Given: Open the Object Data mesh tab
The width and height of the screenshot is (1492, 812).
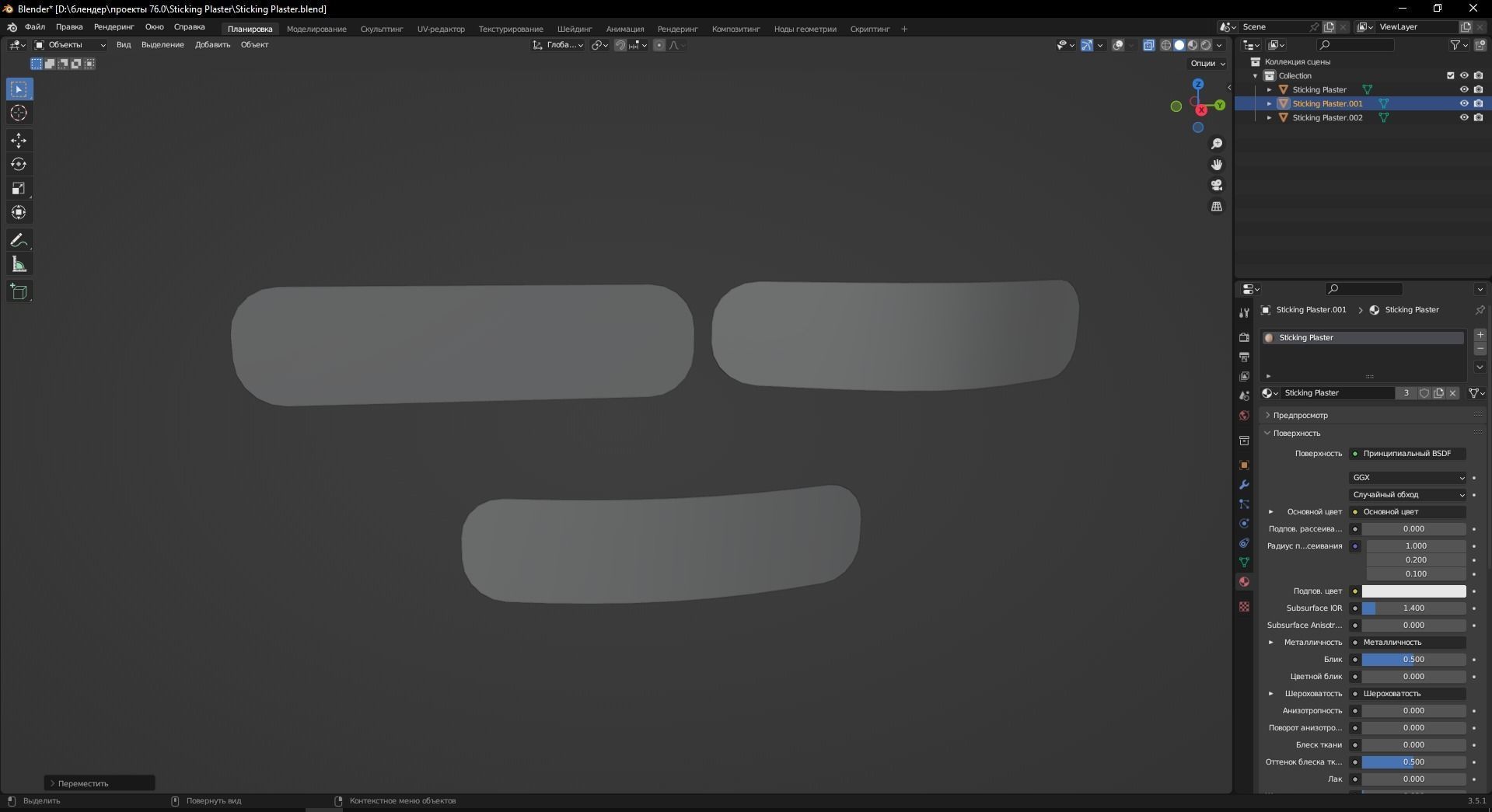Looking at the screenshot, I should [1244, 562].
